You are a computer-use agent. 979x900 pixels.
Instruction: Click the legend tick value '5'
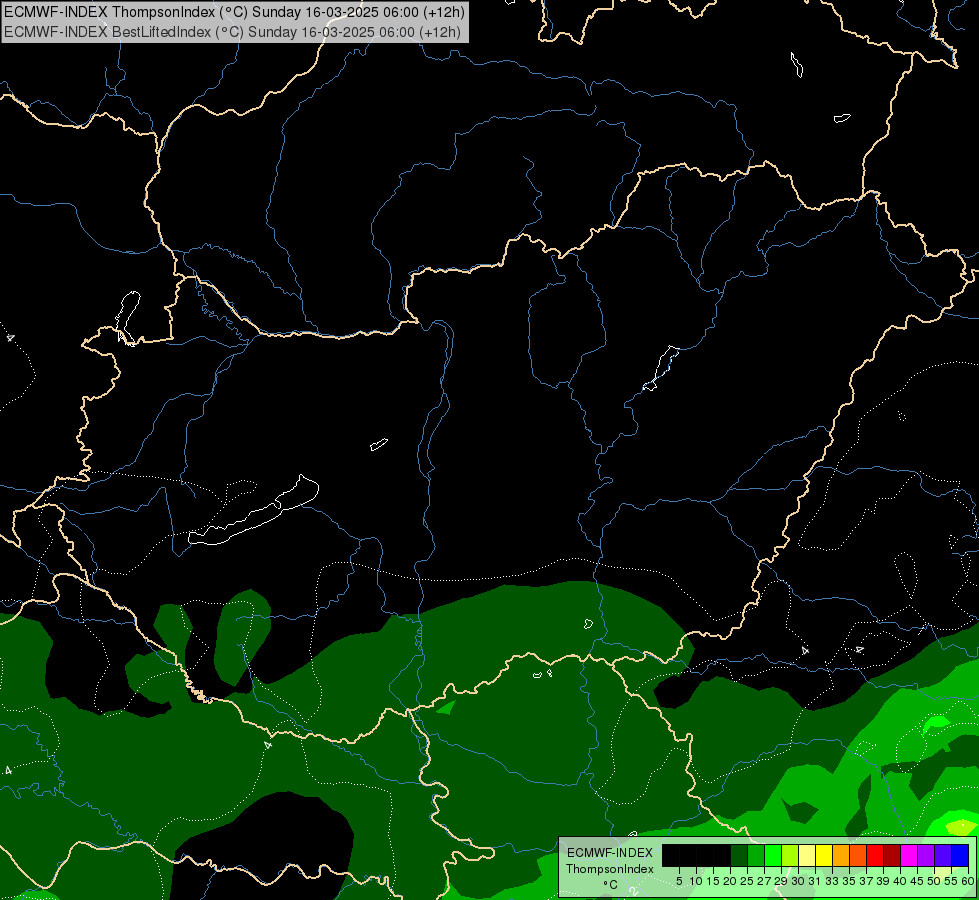pos(679,881)
